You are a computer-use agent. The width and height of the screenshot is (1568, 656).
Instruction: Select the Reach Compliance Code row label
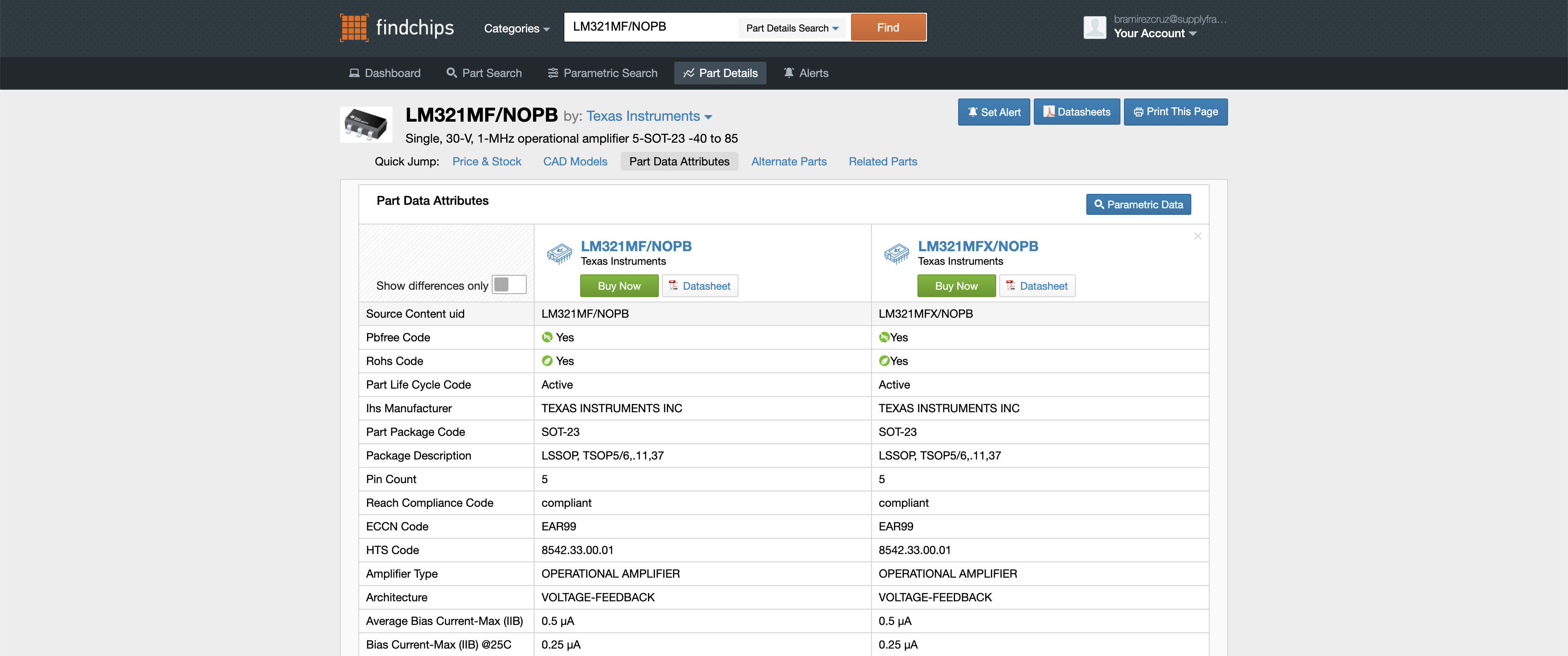point(430,503)
